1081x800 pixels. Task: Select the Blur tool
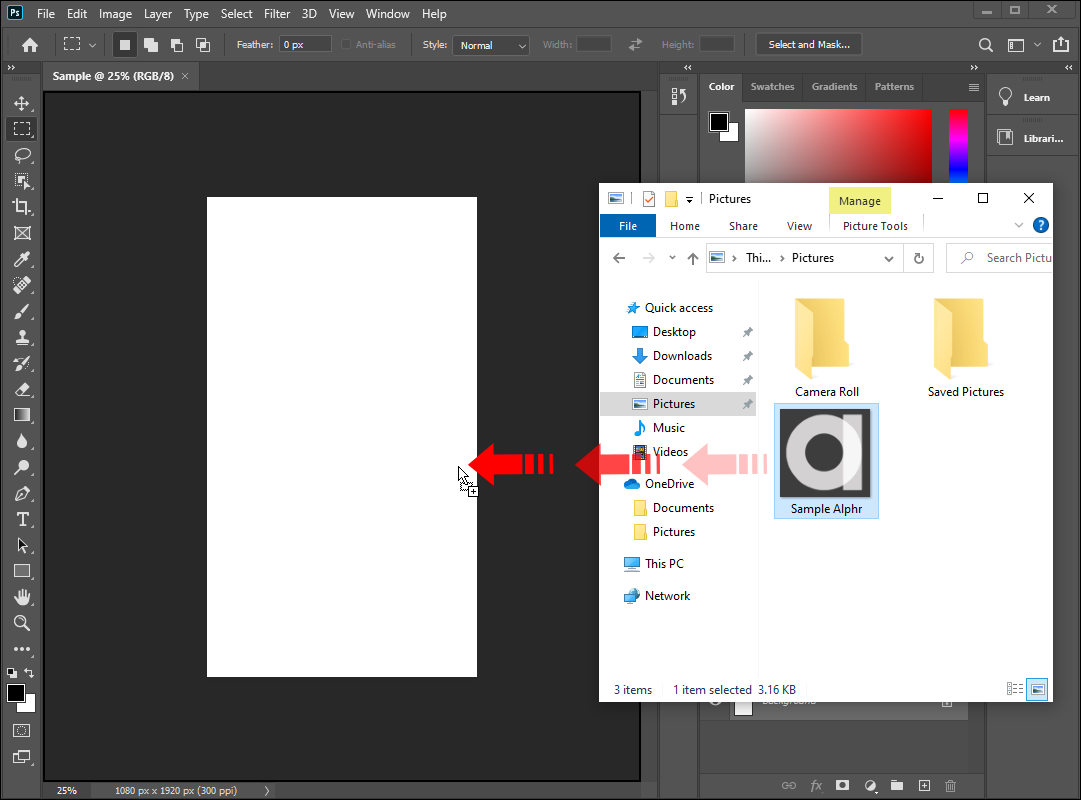(x=22, y=441)
